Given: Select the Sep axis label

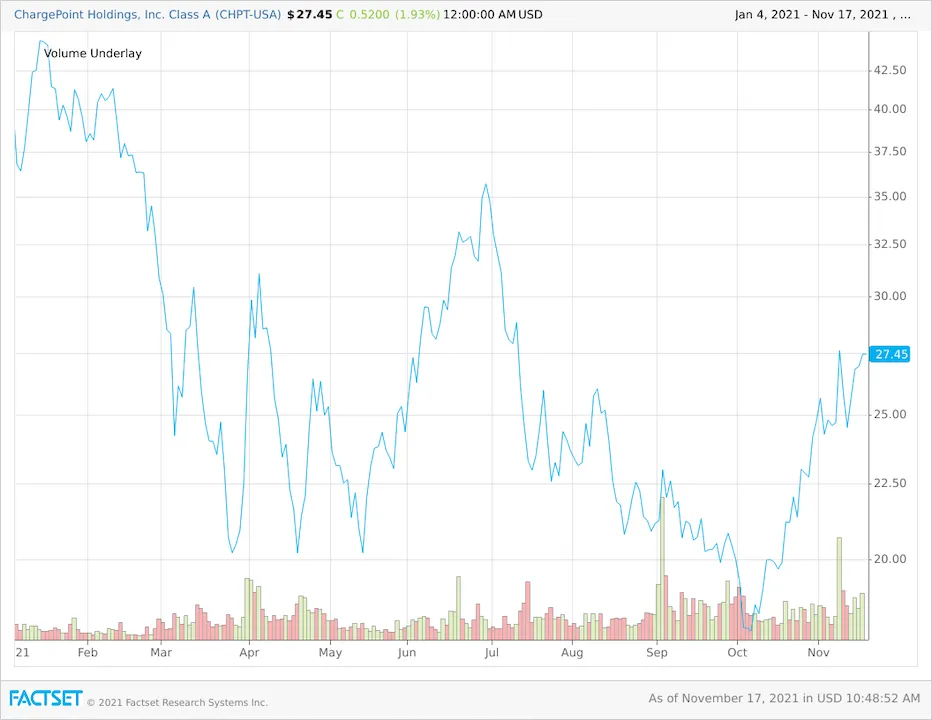Looking at the screenshot, I should click(657, 652).
